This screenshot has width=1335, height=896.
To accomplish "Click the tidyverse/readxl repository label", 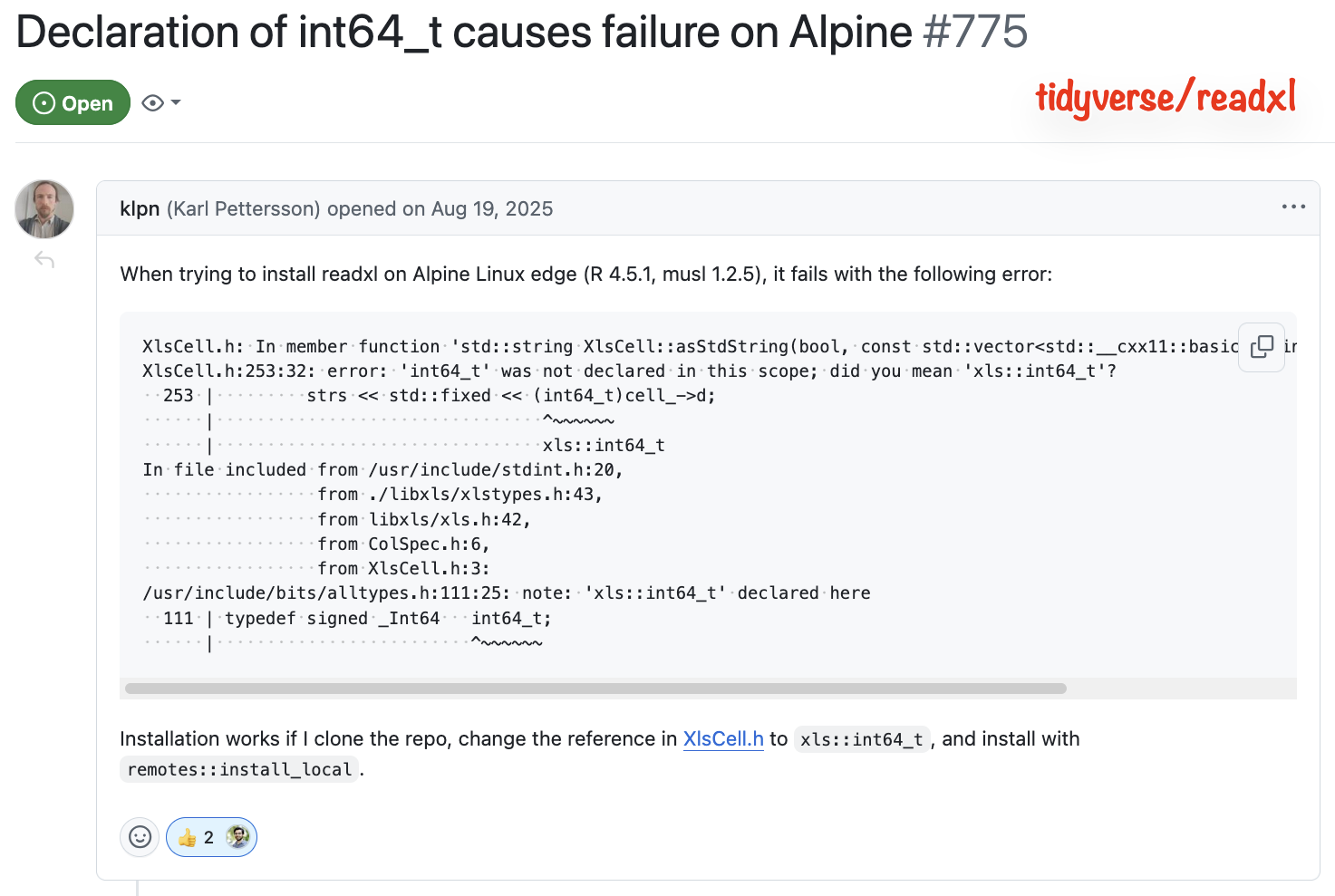I will pos(1166,98).
